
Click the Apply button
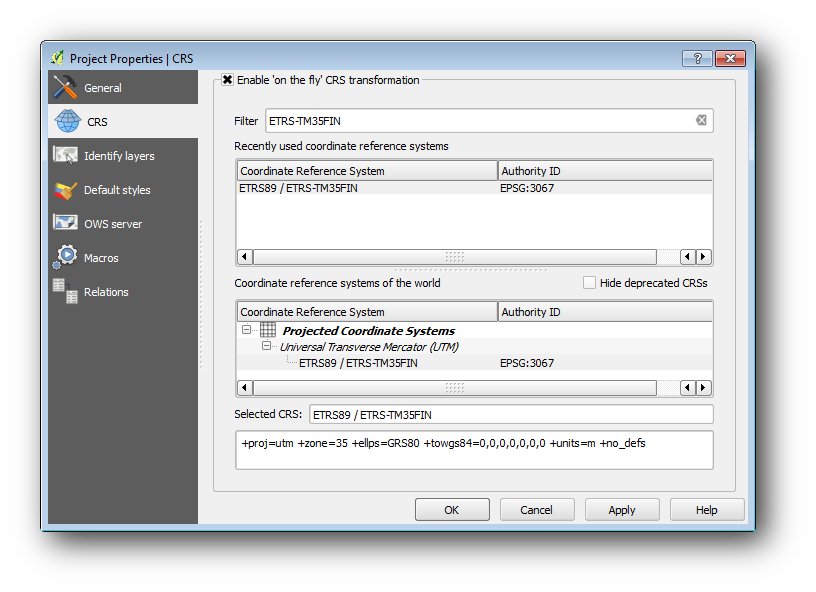622,510
